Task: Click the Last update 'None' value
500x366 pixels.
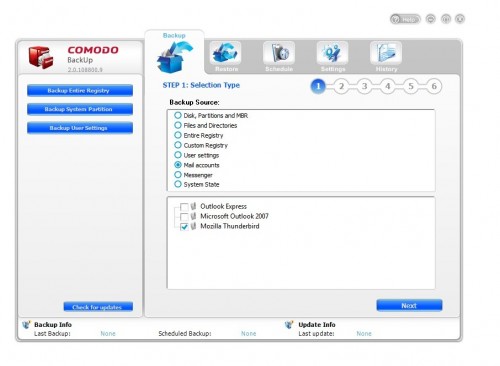Action: click(x=364, y=334)
